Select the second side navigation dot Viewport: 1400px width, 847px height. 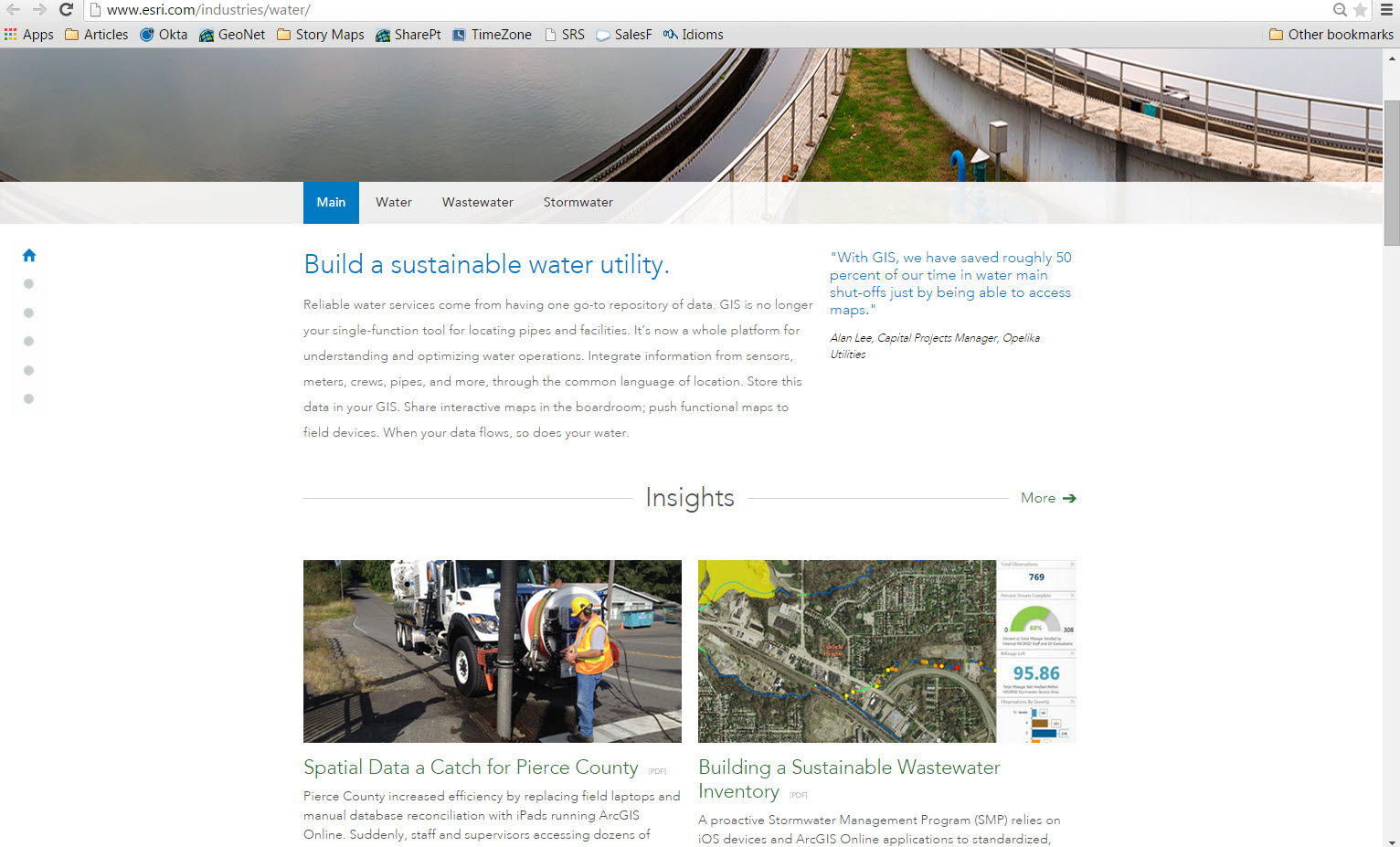29,312
